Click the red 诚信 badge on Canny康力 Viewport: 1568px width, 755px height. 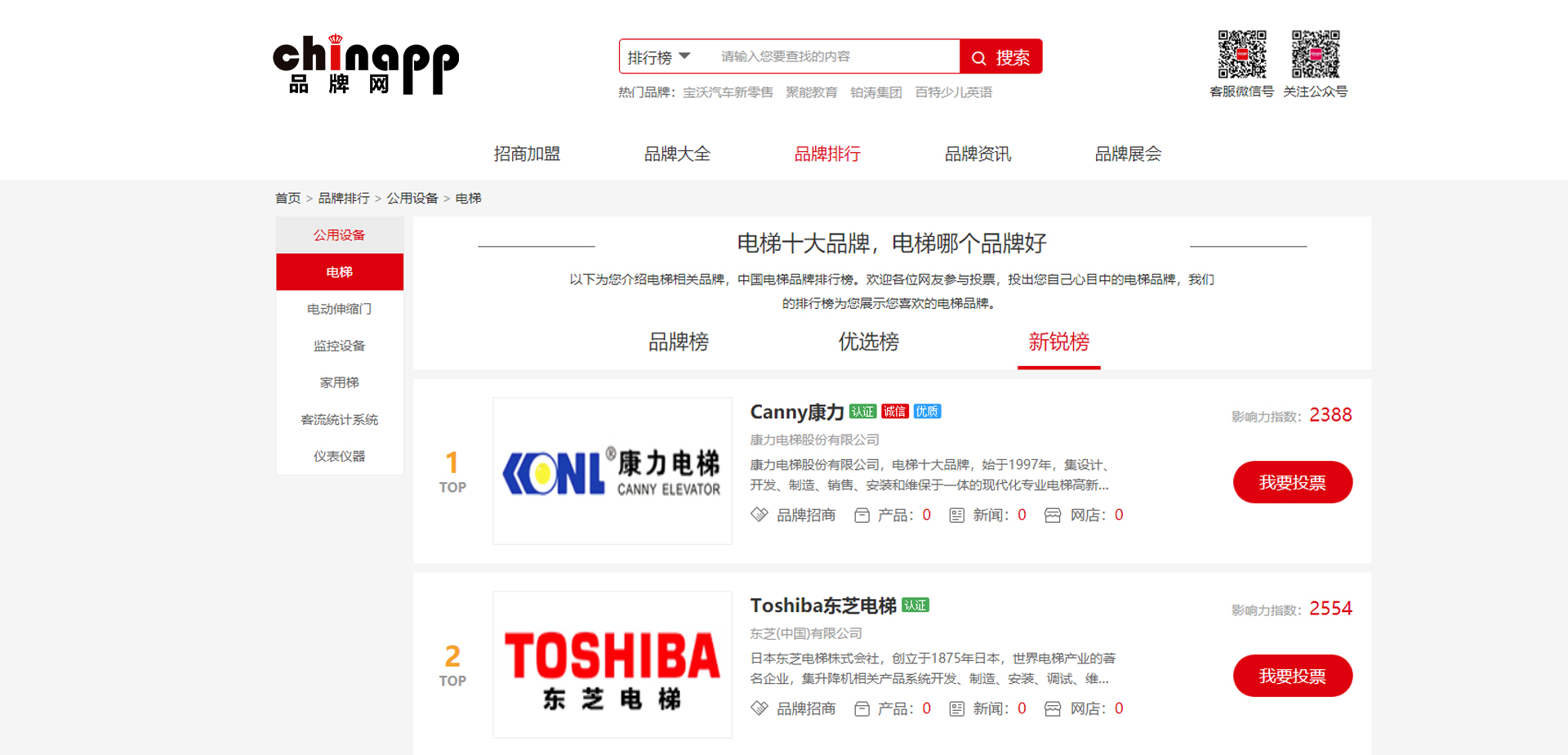pos(895,411)
